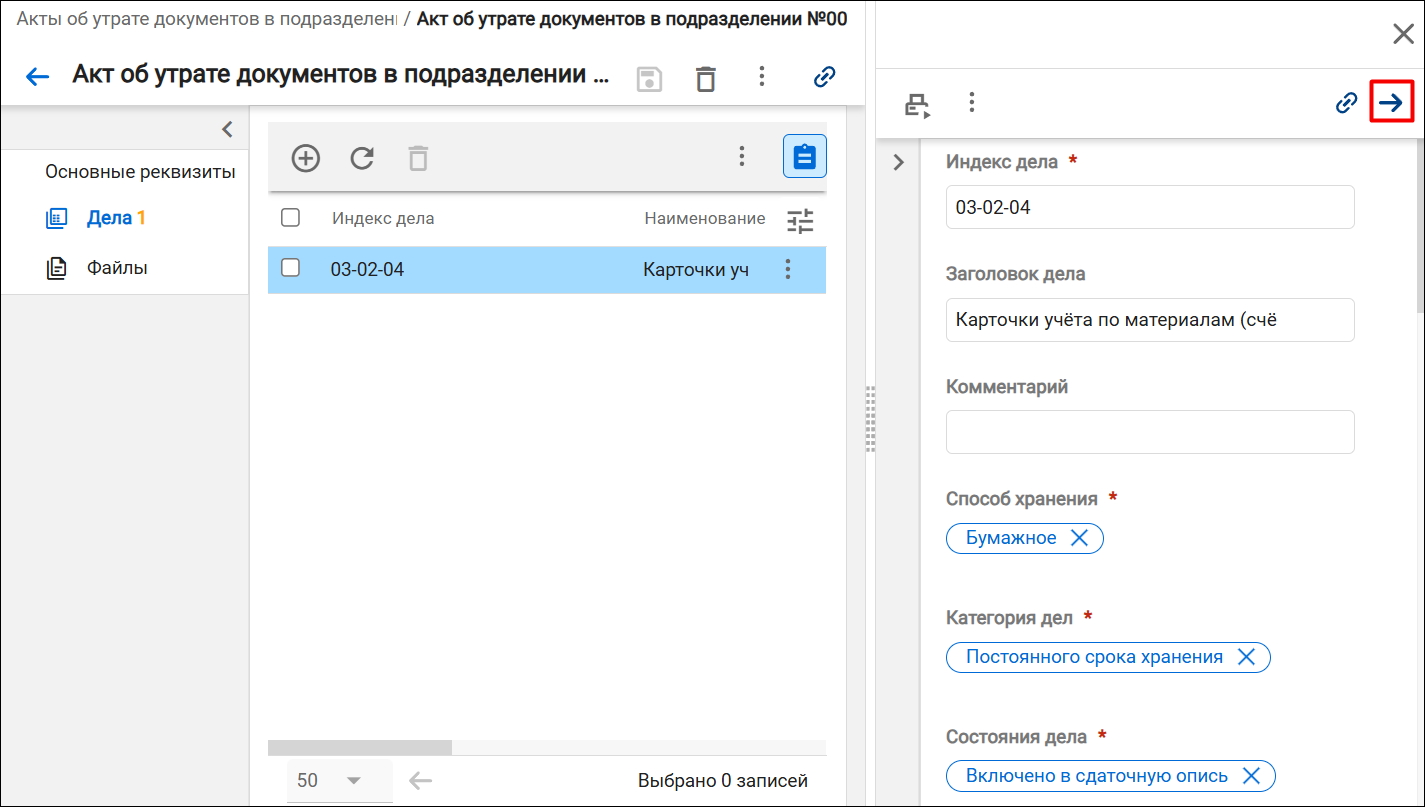Viewport: 1425px width, 807px height.
Task: Click the save diskette icon in header
Action: click(x=650, y=78)
